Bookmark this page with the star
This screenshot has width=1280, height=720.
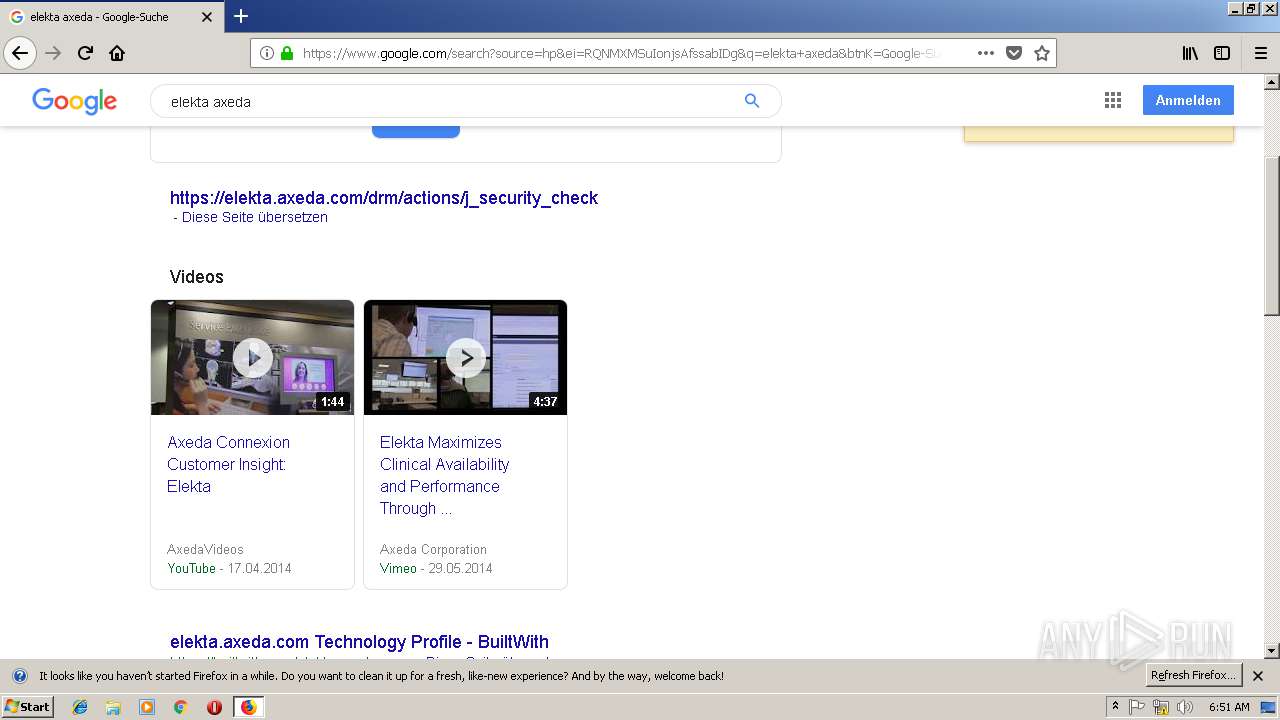(x=1042, y=53)
